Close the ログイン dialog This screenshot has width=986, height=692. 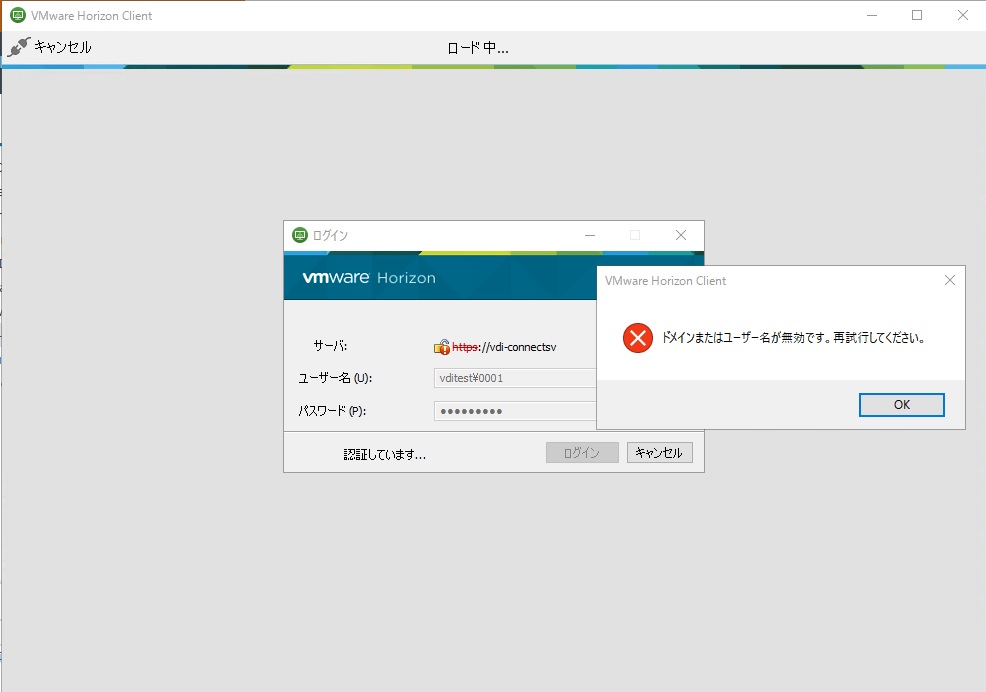click(680, 235)
